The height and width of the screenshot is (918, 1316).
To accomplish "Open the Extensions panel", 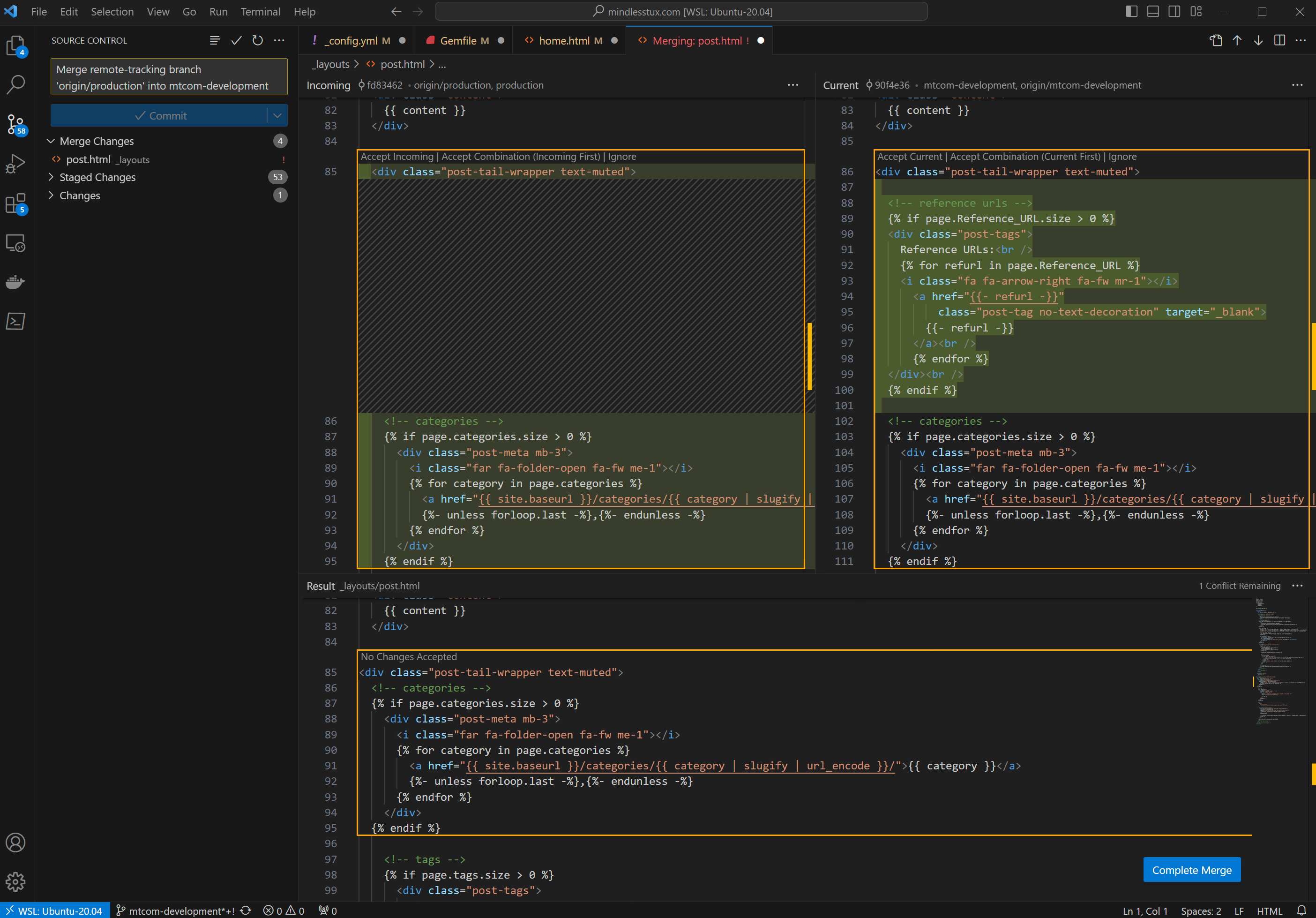I will (x=15, y=203).
